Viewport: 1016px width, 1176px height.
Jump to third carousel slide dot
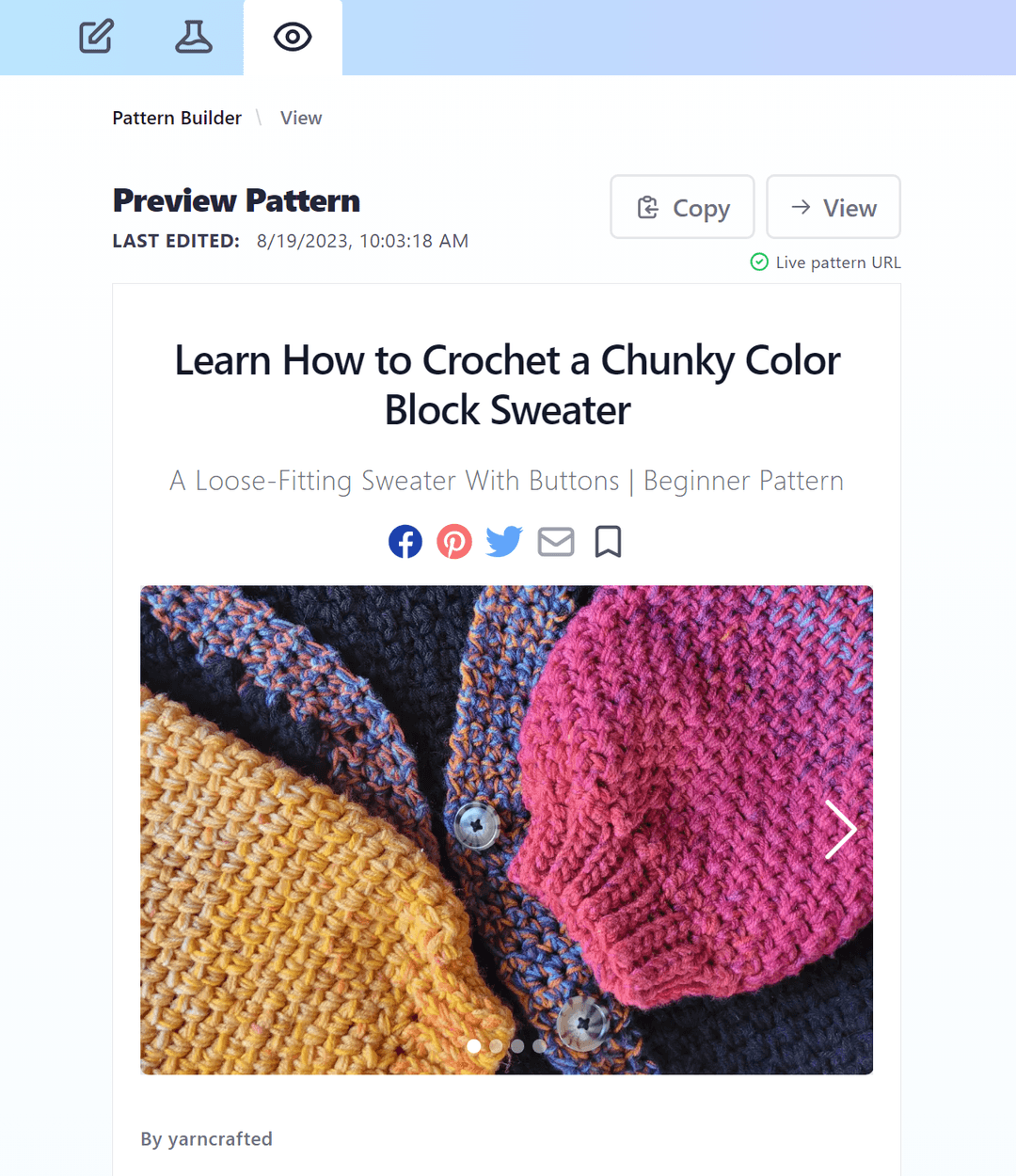(517, 1046)
